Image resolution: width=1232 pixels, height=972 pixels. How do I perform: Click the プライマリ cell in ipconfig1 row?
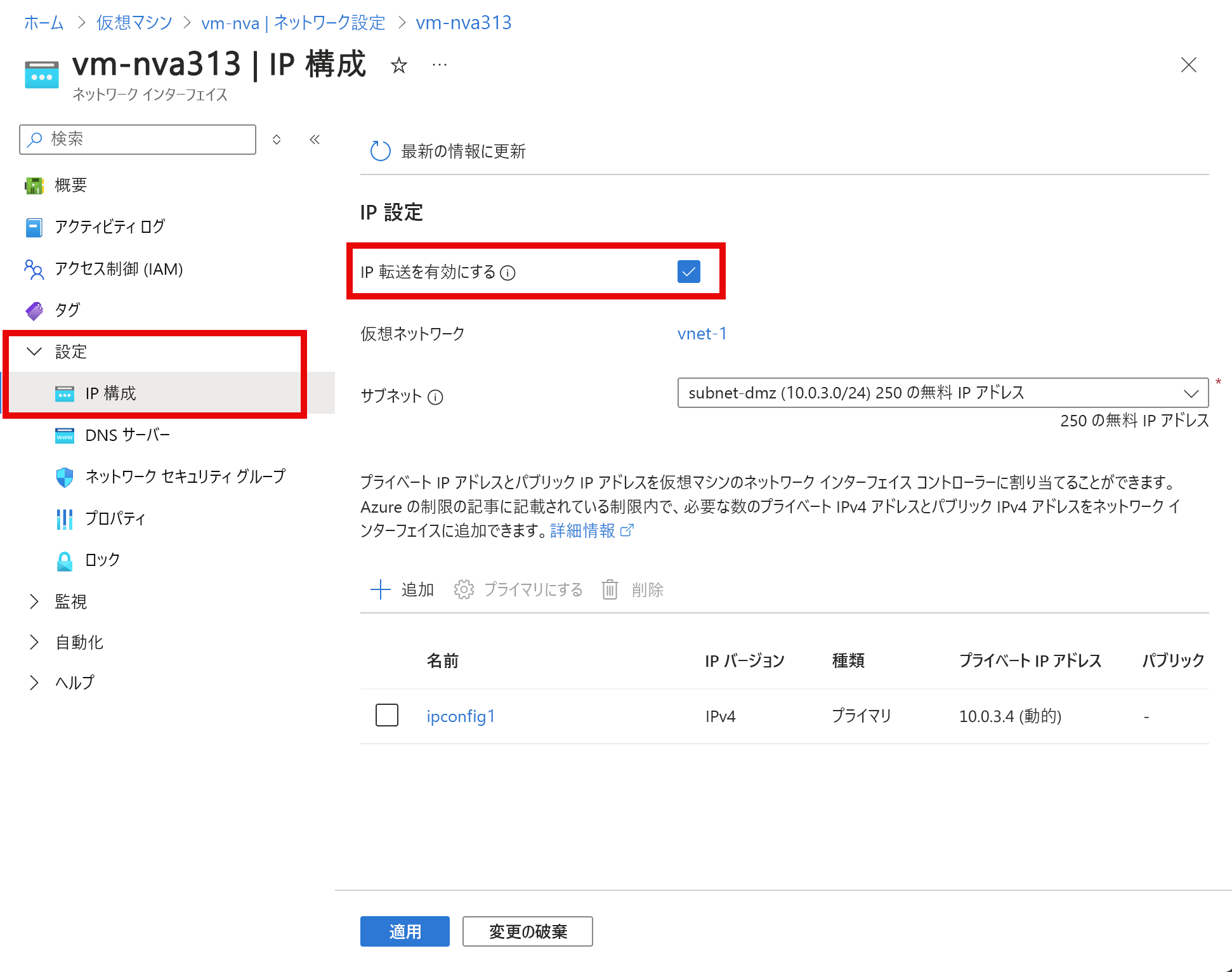(x=862, y=716)
